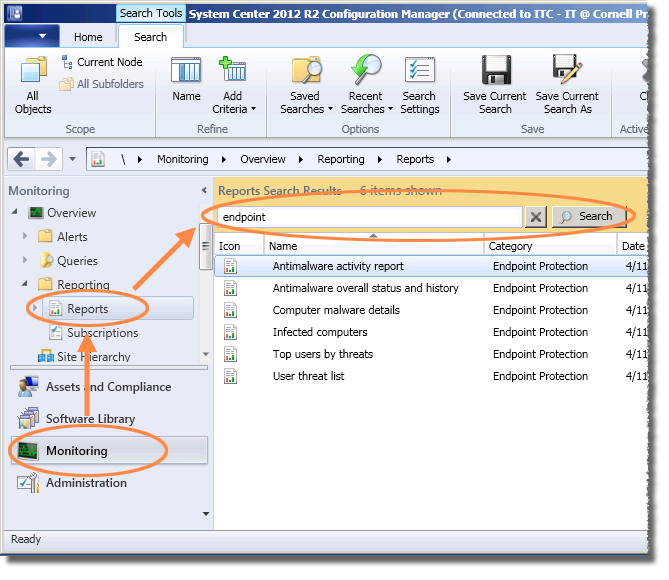
Task: Switch to the Search ribbon tab
Action: pos(150,37)
